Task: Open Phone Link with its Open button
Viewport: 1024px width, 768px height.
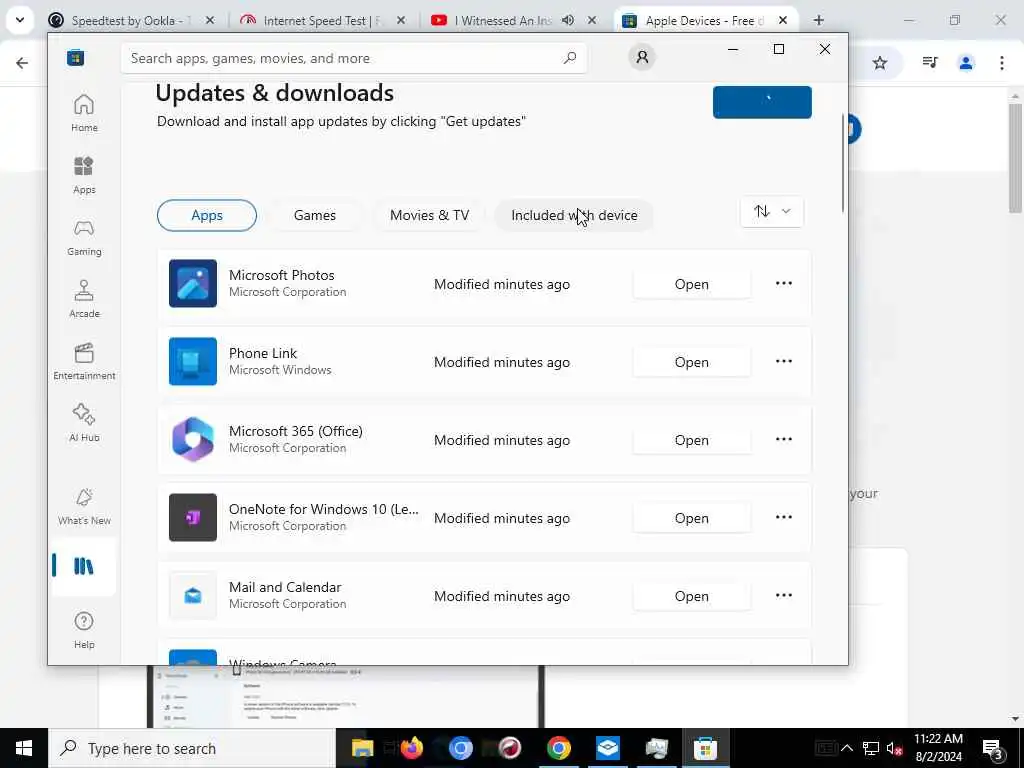Action: tap(692, 362)
